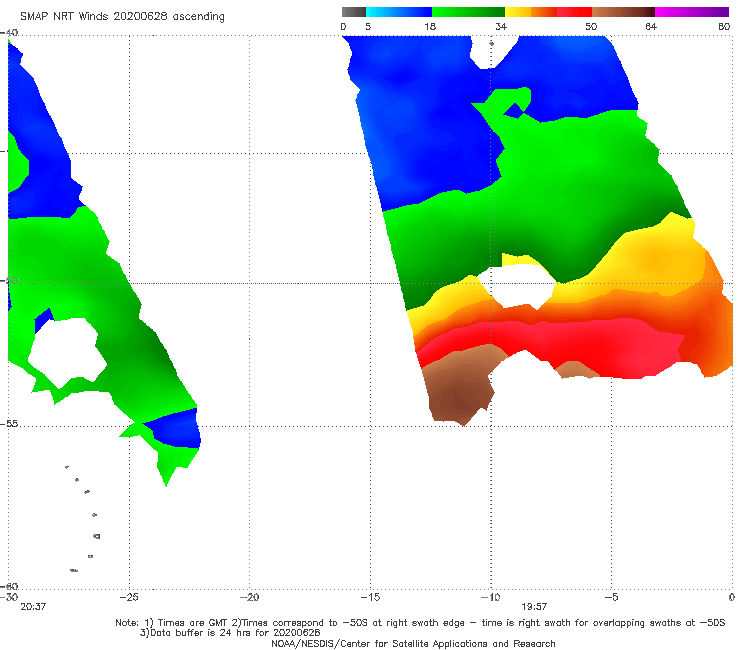This screenshot has width=740, height=650.
Task: Pick the magenta-purple segment of the colorbar
Action: 692,12
